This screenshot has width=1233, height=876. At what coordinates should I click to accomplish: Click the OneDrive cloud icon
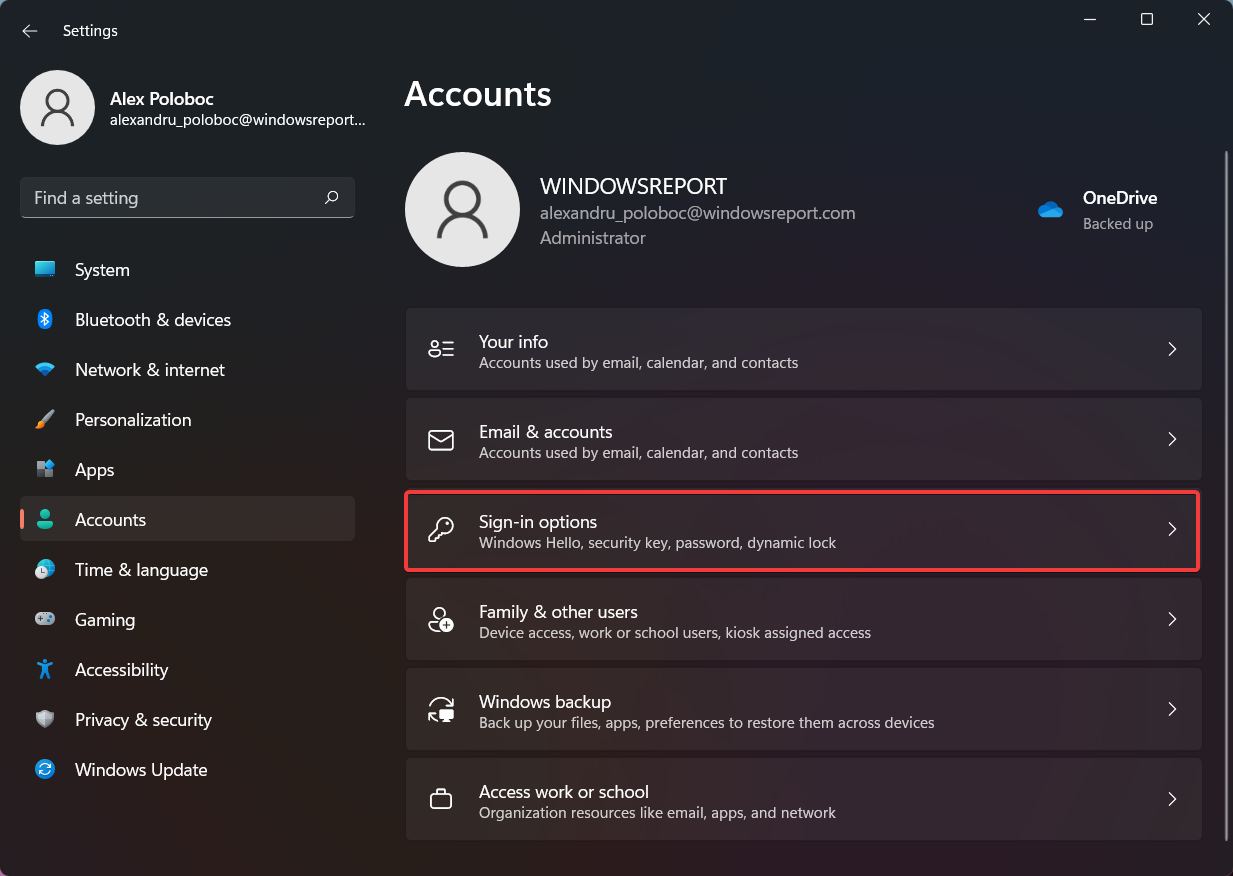click(1050, 209)
